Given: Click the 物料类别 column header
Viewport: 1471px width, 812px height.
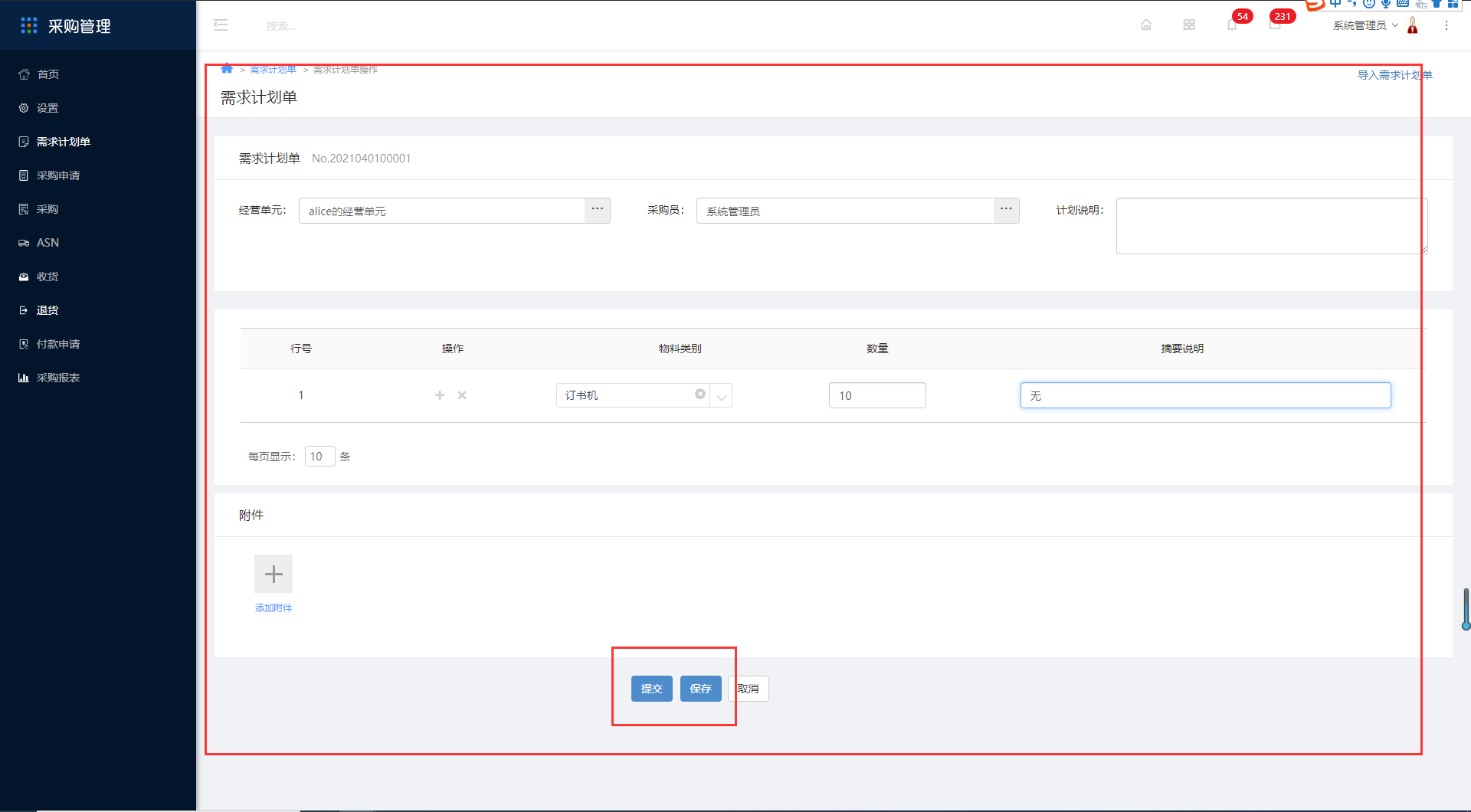Looking at the screenshot, I should 680,349.
